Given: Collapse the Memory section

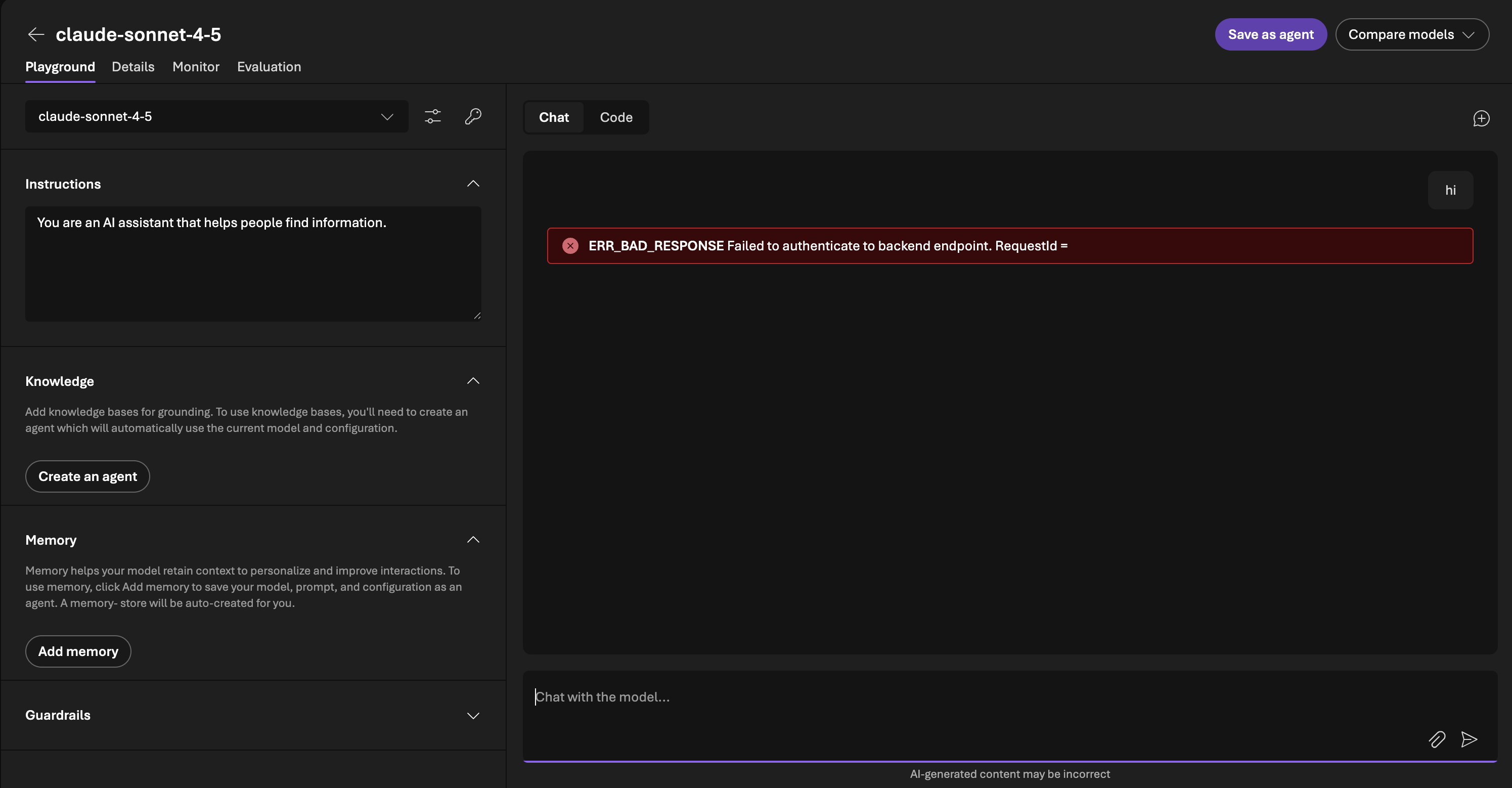Looking at the screenshot, I should coord(473,540).
